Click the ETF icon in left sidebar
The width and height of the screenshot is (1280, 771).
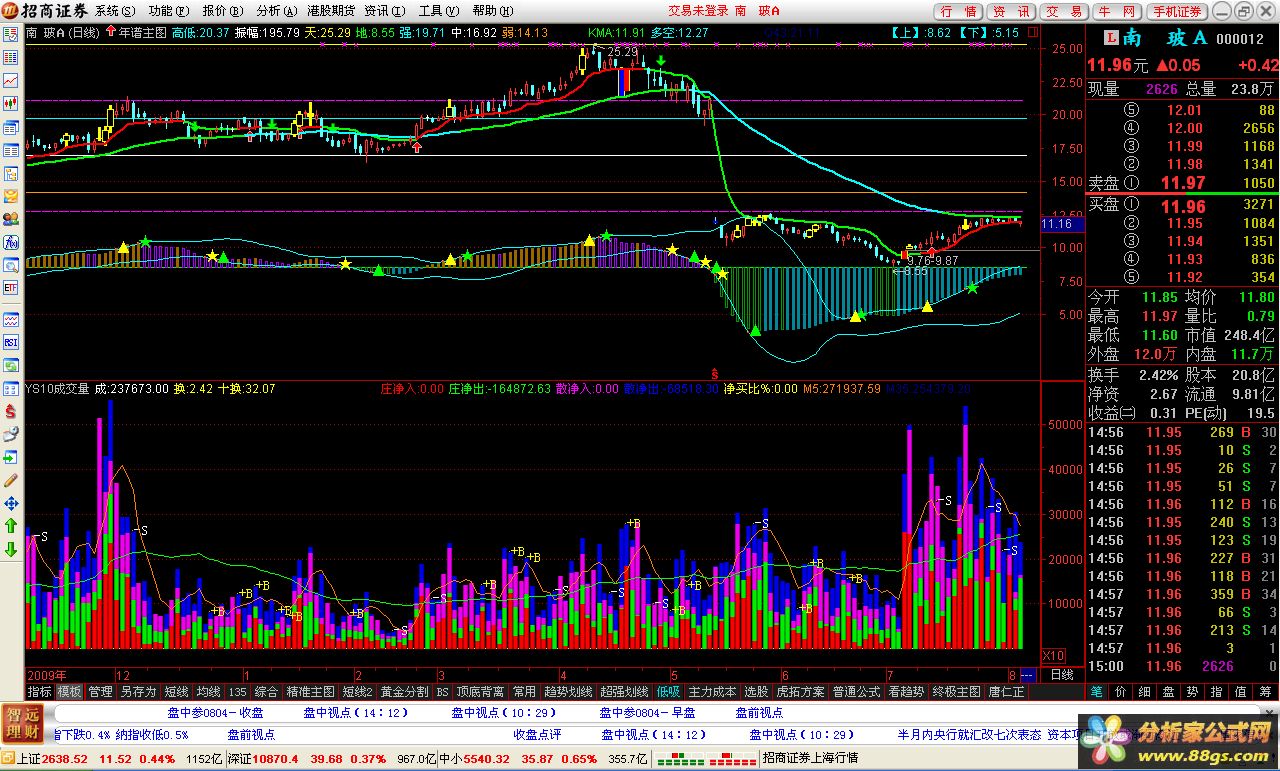pyautogui.click(x=12, y=289)
